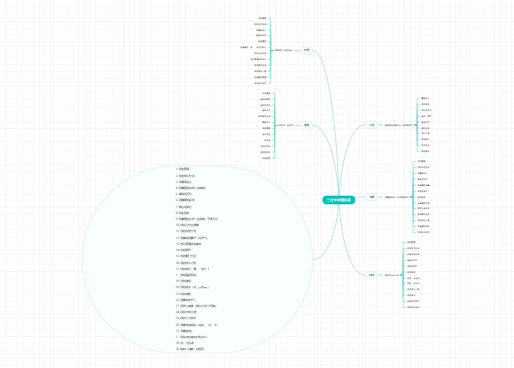This screenshot has height=368, width=514.
Task: Select the subtopic text beside the second left branch node
Action: pyautogui.click(x=286, y=125)
